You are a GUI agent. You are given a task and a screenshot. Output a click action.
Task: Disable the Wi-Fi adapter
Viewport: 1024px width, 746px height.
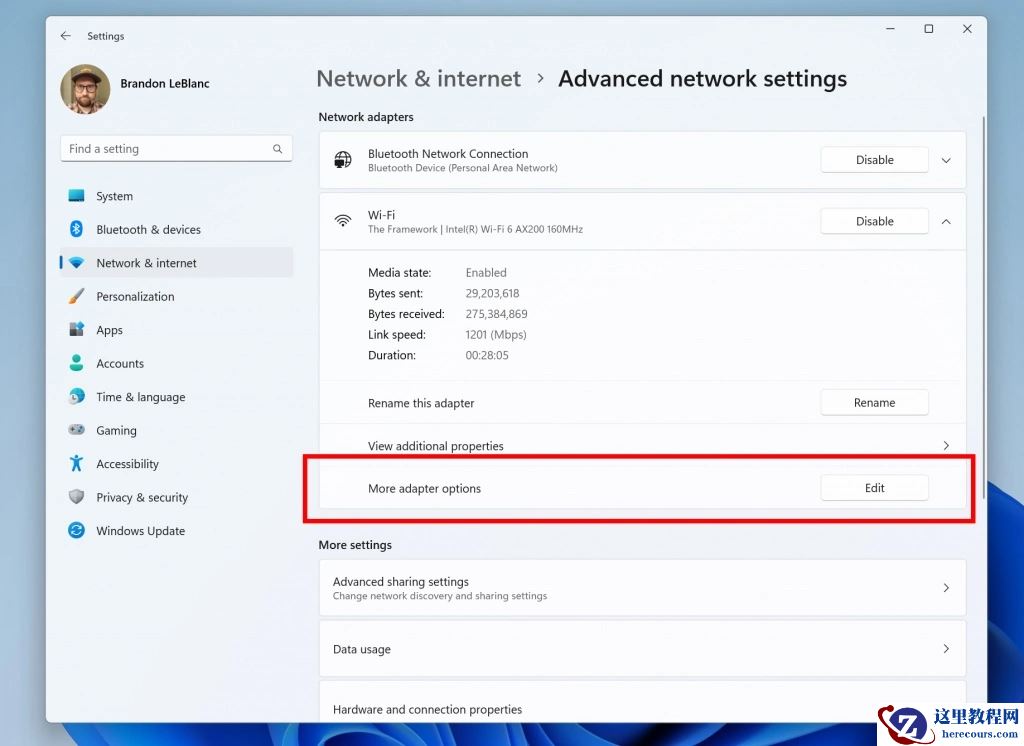coord(874,221)
